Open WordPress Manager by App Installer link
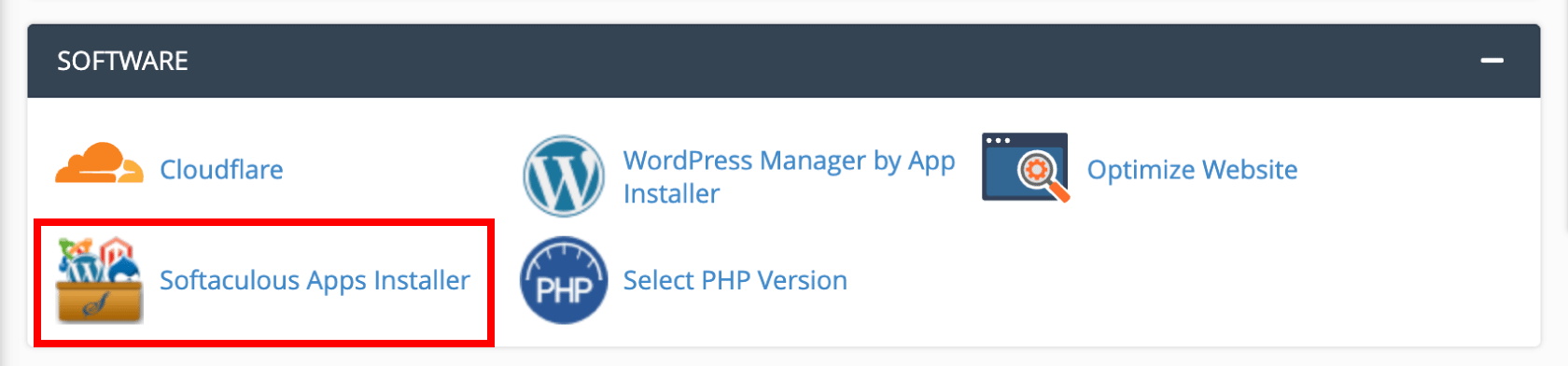The height and width of the screenshot is (366, 1568). (789, 176)
